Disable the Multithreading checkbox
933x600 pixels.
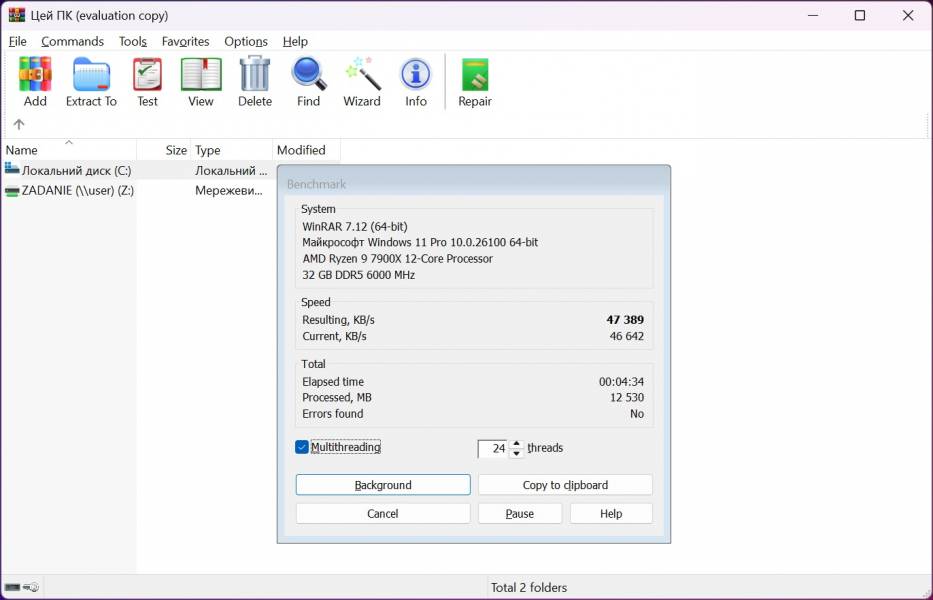[302, 447]
